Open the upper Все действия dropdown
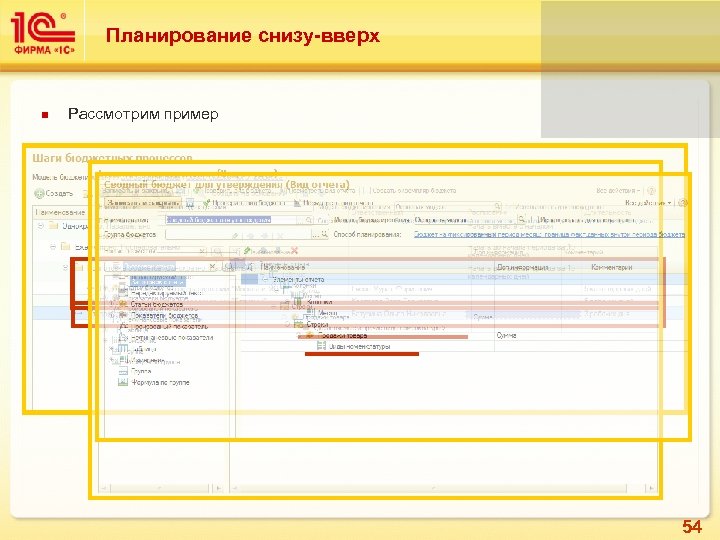This screenshot has height=540, width=720. [x=618, y=190]
